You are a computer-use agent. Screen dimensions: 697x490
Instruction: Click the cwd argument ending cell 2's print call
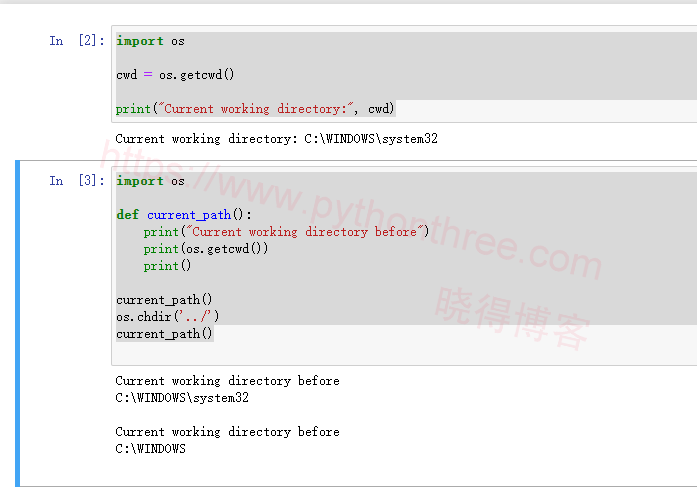[381, 109]
